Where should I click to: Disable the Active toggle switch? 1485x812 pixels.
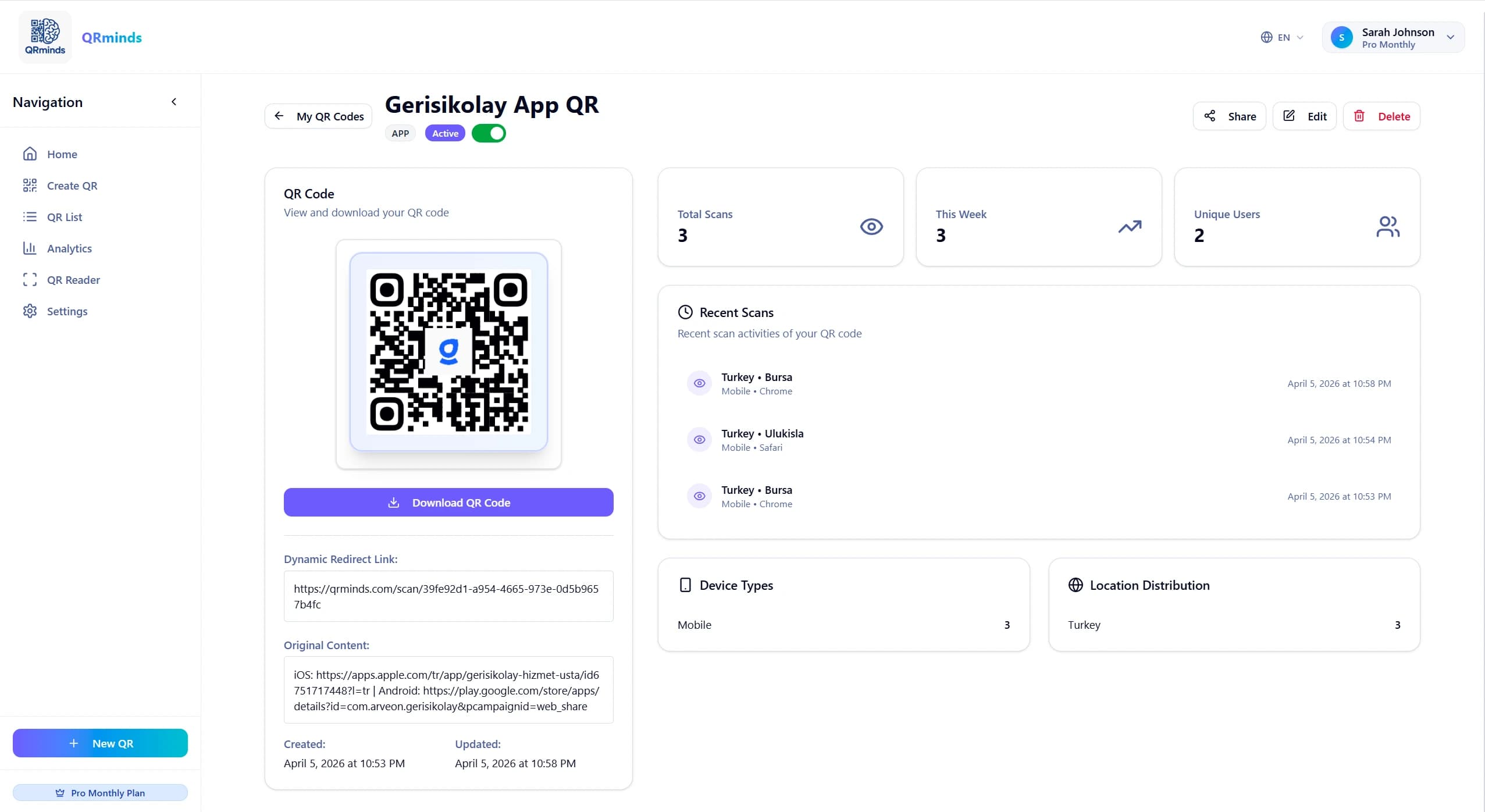click(x=489, y=133)
